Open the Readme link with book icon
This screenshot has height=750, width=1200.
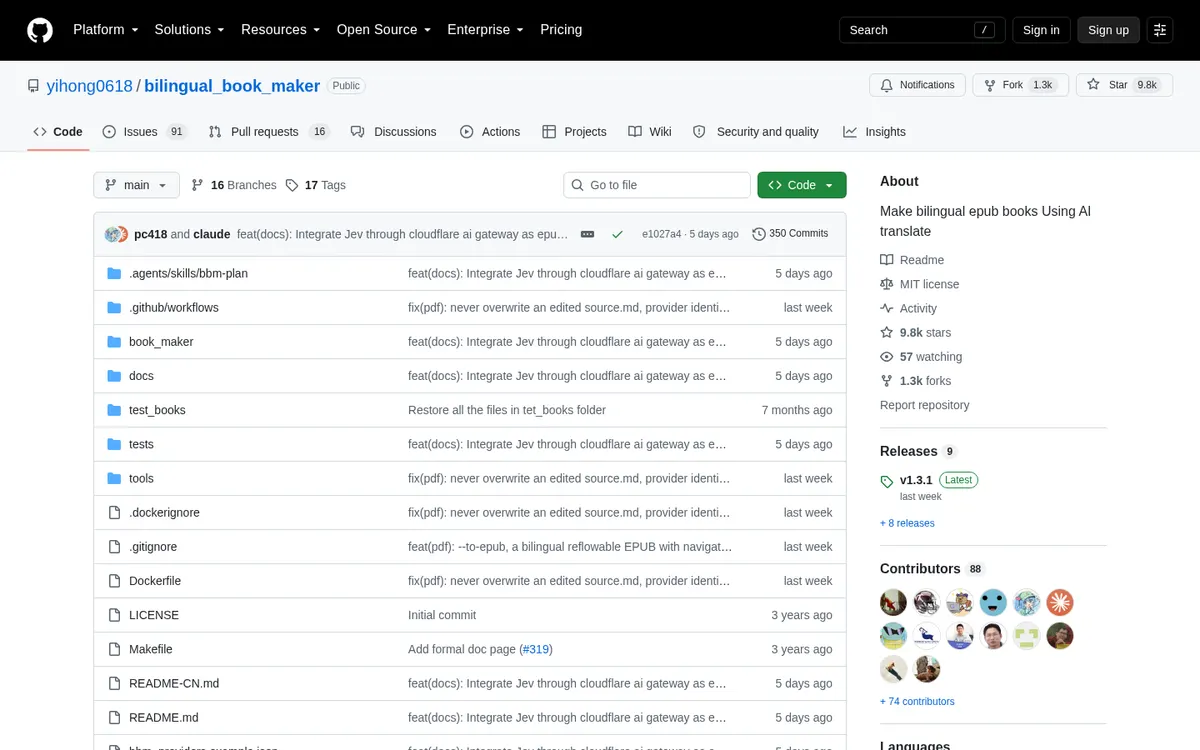pyautogui.click(x=912, y=260)
